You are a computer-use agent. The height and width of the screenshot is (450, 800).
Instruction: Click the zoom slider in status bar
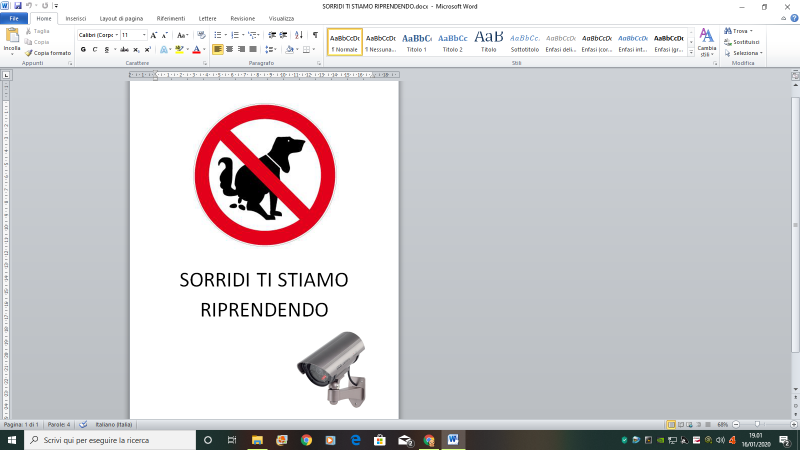point(757,424)
